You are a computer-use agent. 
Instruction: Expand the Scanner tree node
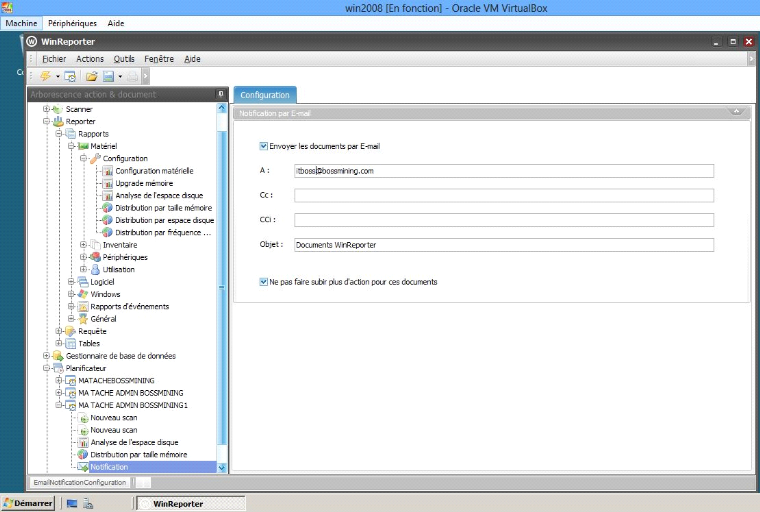(x=46, y=109)
